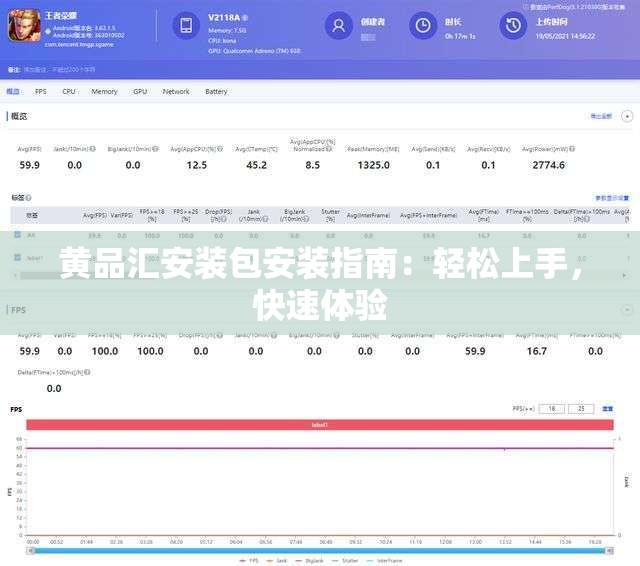Toggle the All row checkbox
The width and height of the screenshot is (640, 566).
[x=17, y=235]
